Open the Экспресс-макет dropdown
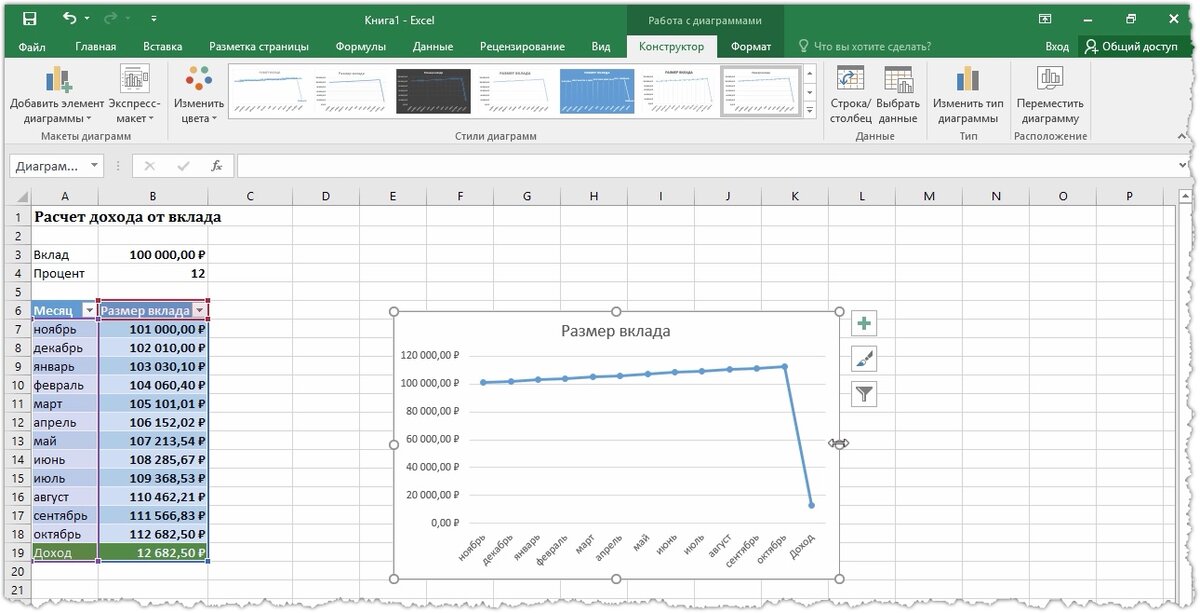Screen dimensions: 1200x613 pos(134,94)
